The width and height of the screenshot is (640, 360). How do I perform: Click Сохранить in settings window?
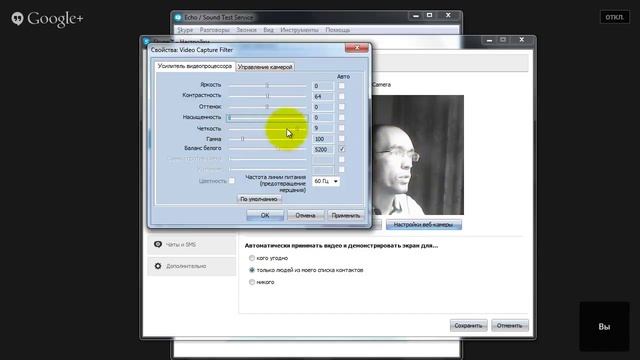pyautogui.click(x=468, y=326)
